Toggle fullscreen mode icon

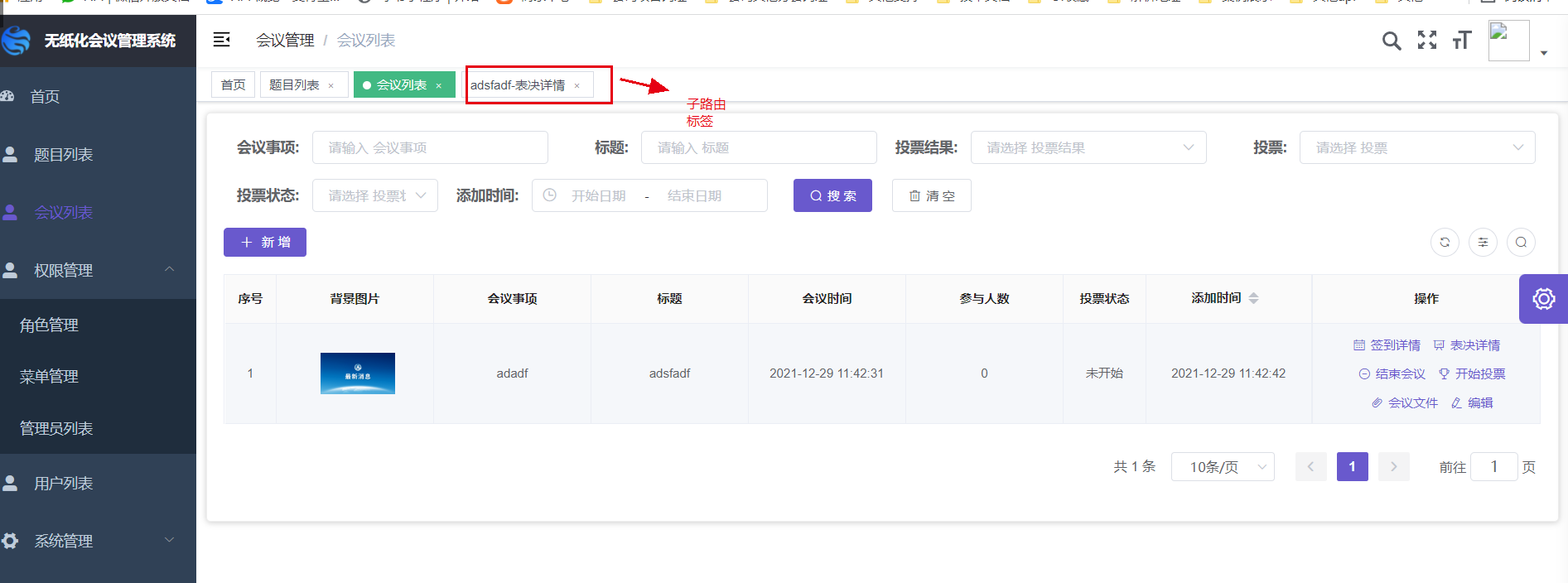[x=1427, y=40]
